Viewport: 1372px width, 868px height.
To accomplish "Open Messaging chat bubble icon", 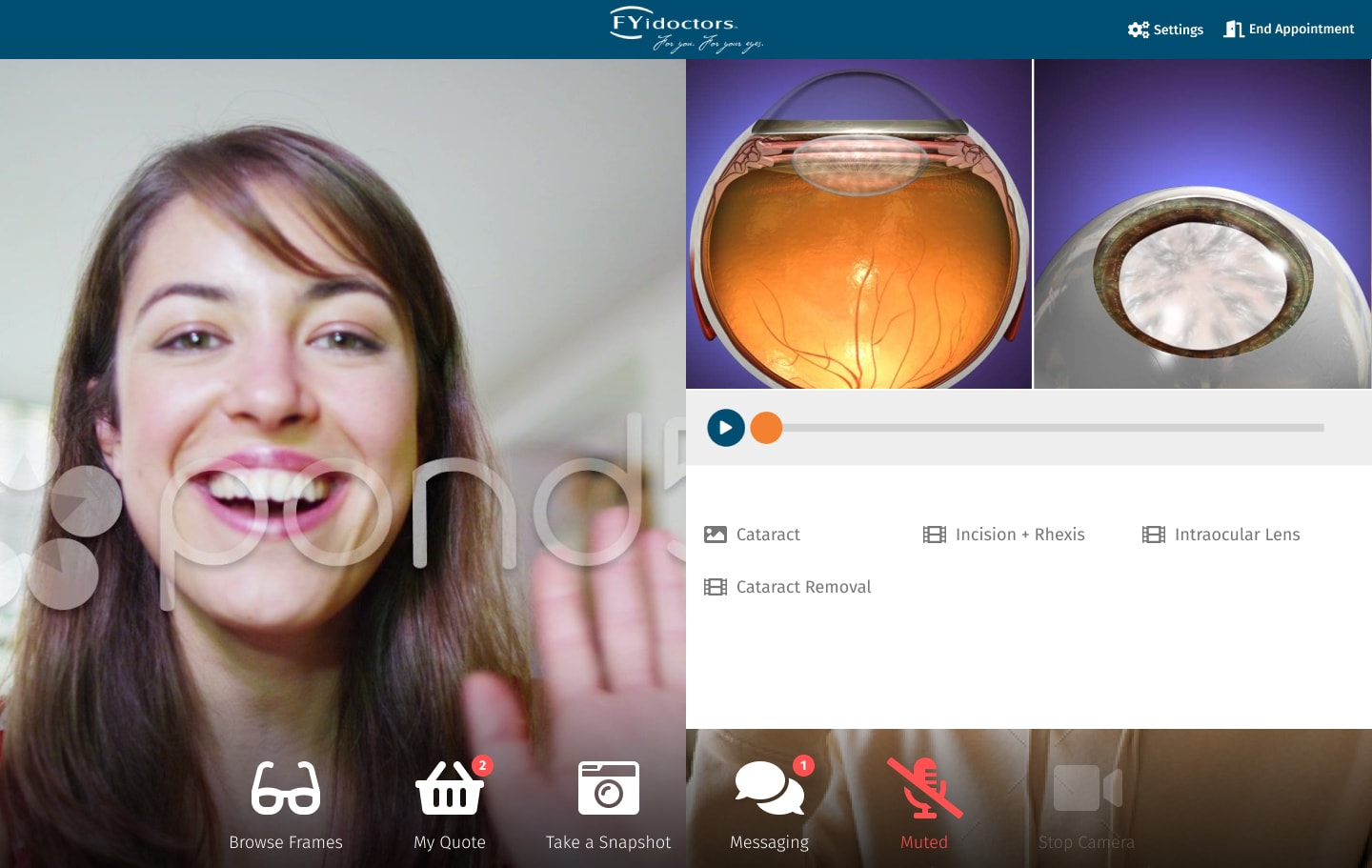I will [768, 787].
